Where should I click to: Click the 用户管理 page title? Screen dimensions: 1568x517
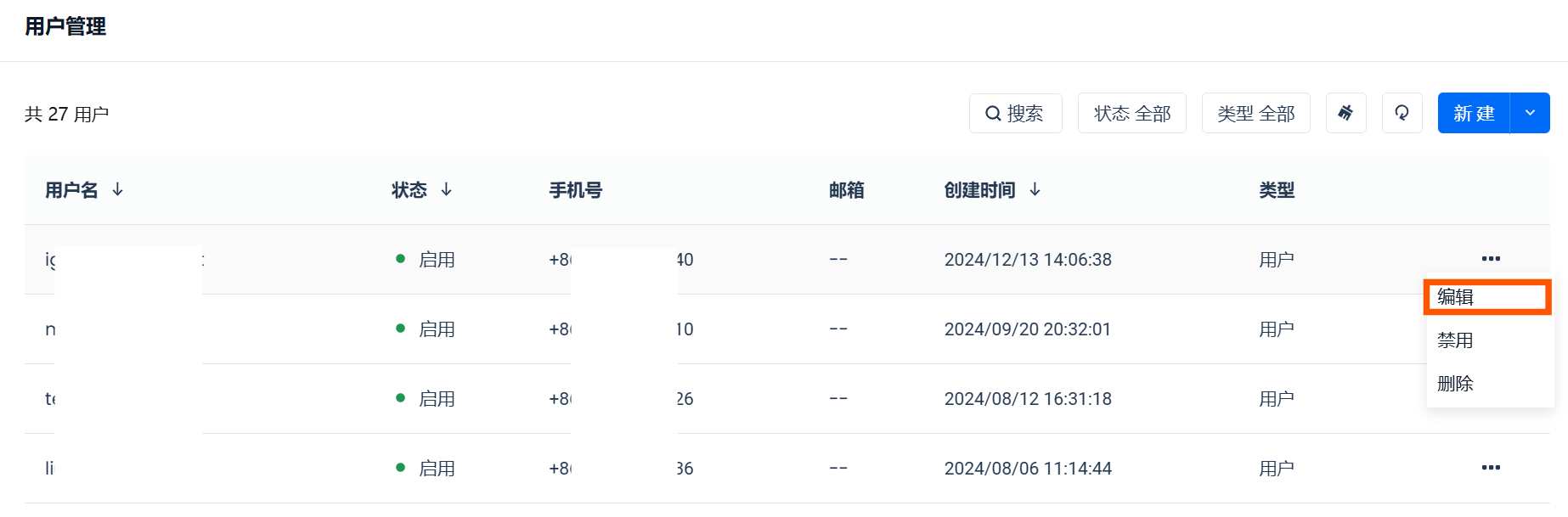[65, 26]
